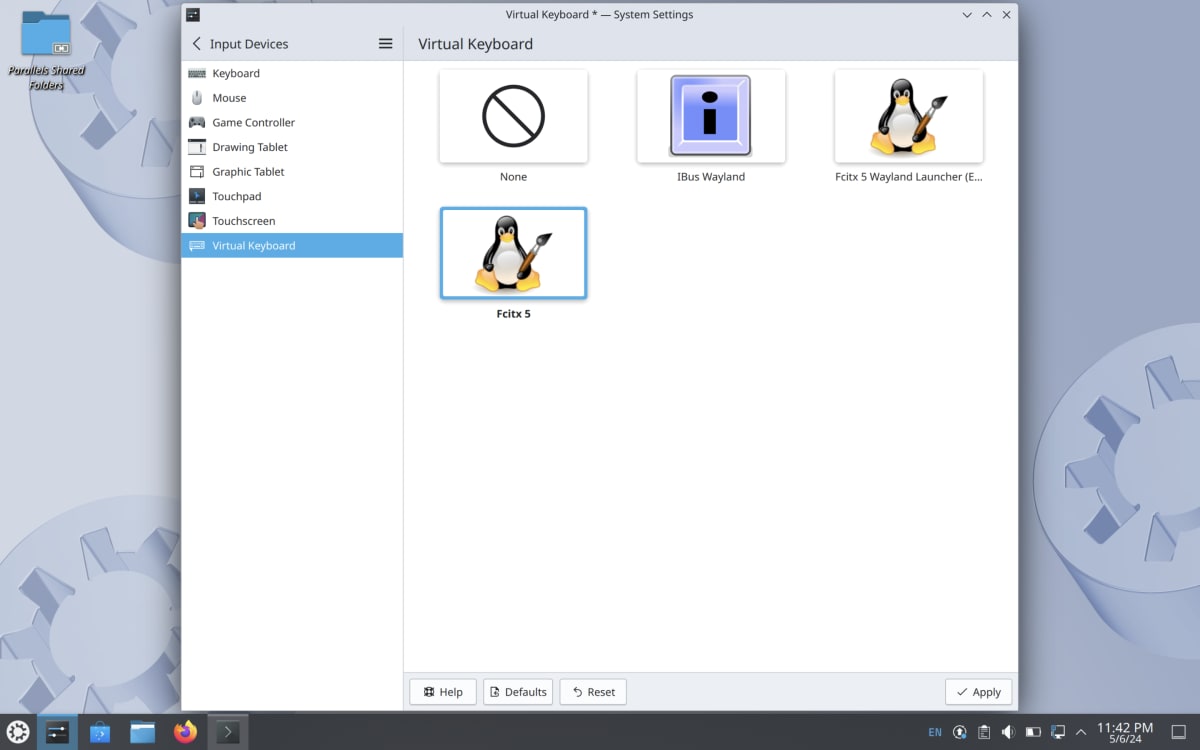This screenshot has width=1200, height=750.
Task: Go to Touchscreen settings
Action: click(x=292, y=221)
